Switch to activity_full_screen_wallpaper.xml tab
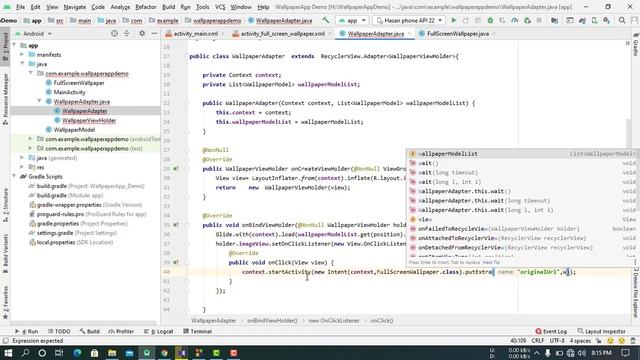This screenshot has height=360, width=640. (282, 34)
